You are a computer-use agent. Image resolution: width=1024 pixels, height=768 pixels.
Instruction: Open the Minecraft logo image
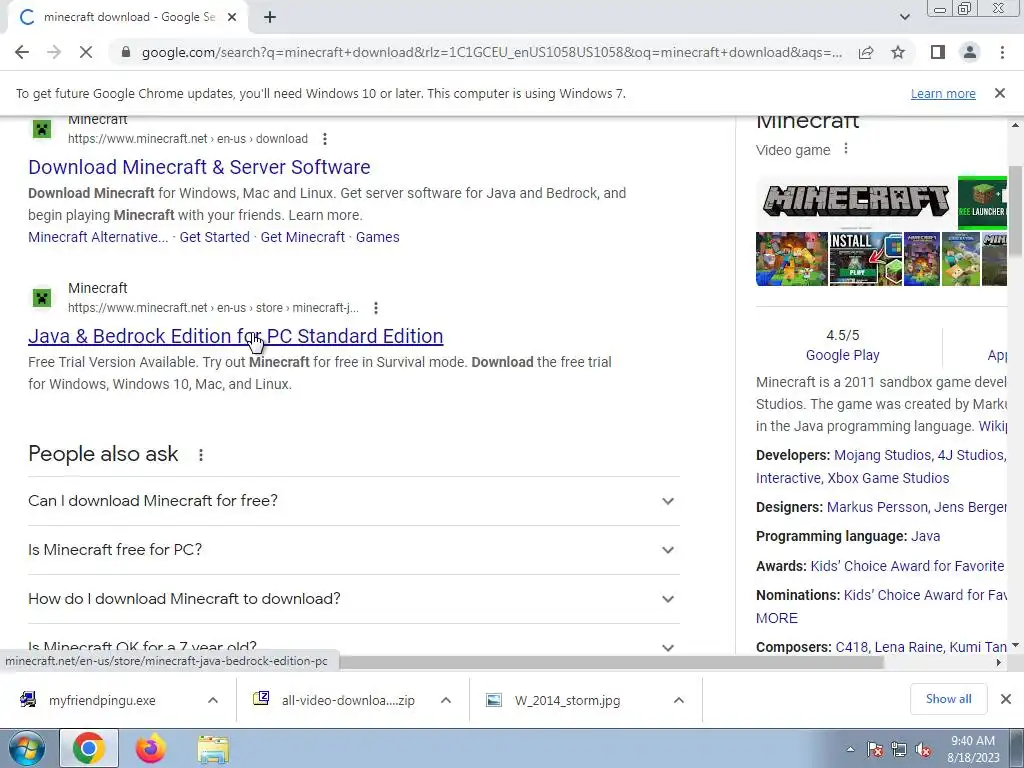click(x=856, y=202)
